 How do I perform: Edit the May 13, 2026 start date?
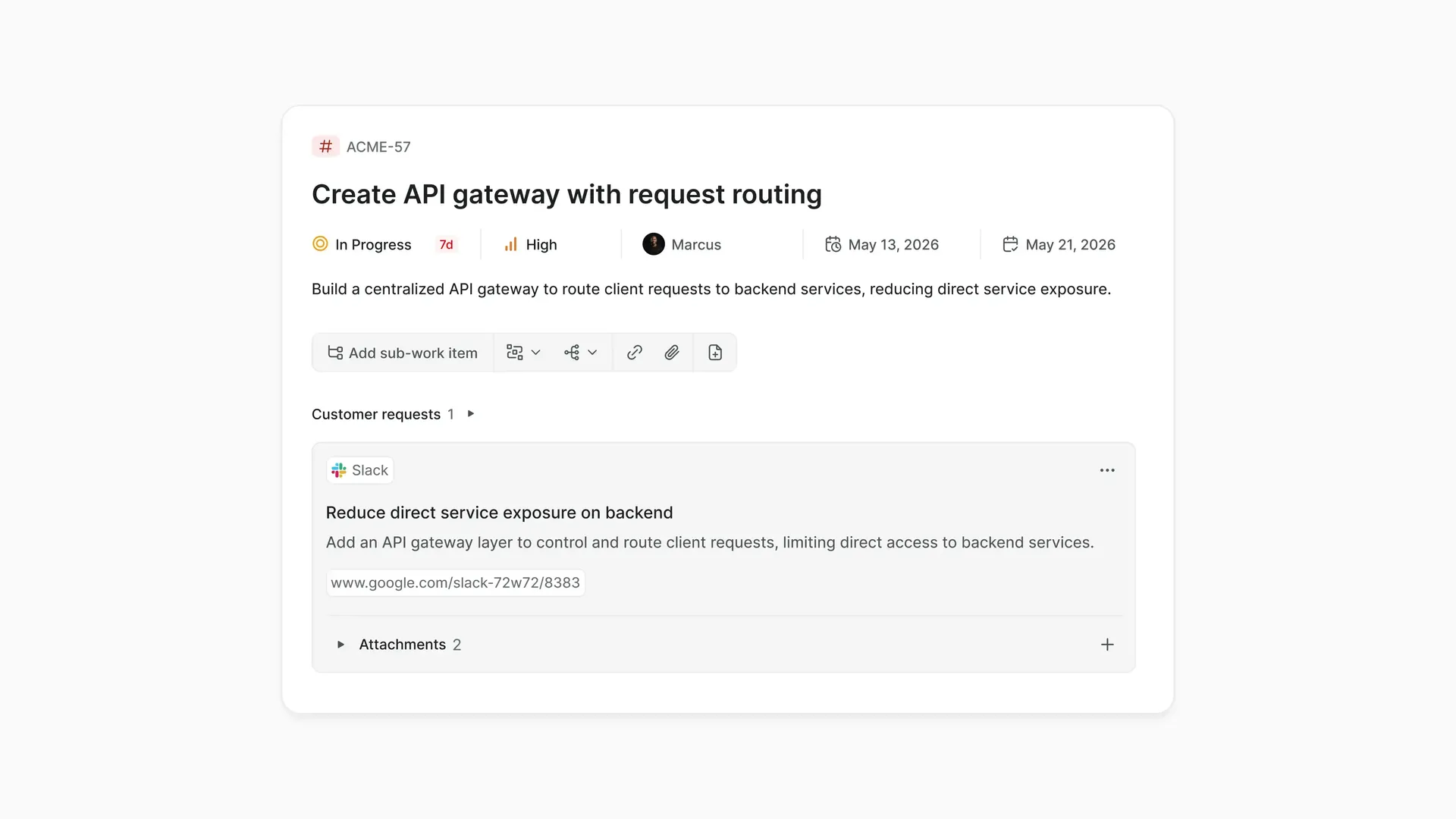pos(893,244)
